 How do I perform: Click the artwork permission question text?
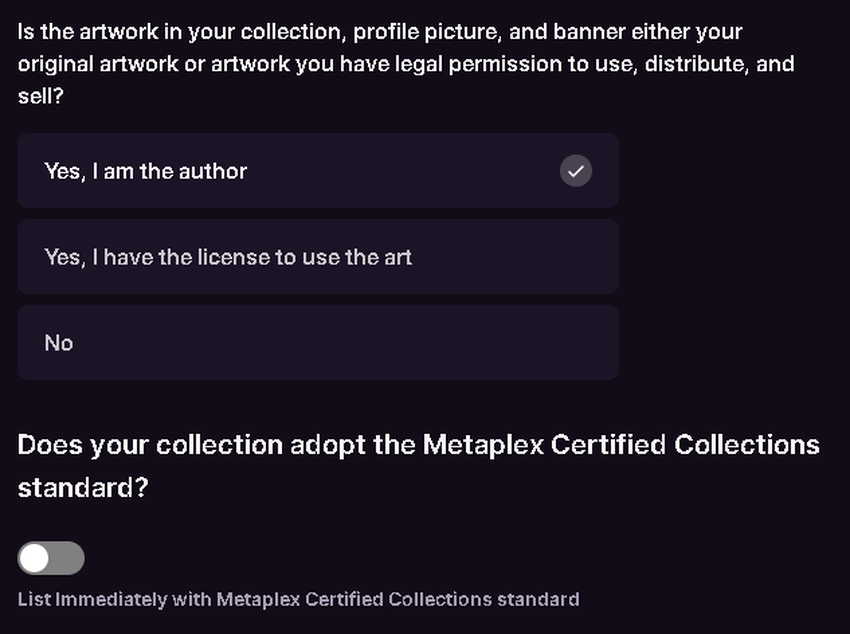pos(405,64)
